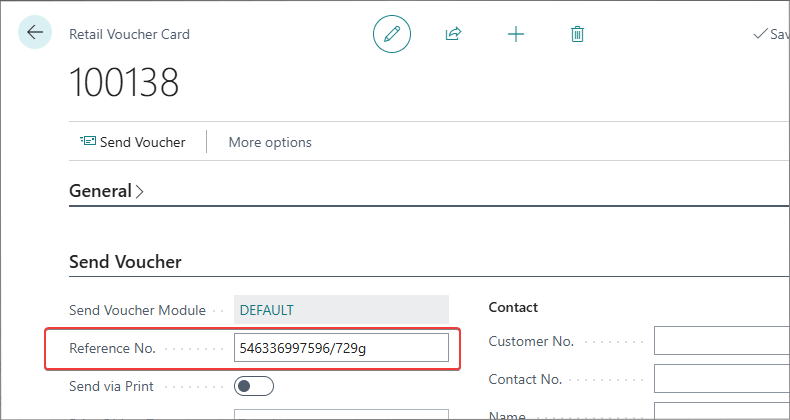The width and height of the screenshot is (790, 420).
Task: Click the Contact group heading
Action: (513, 307)
